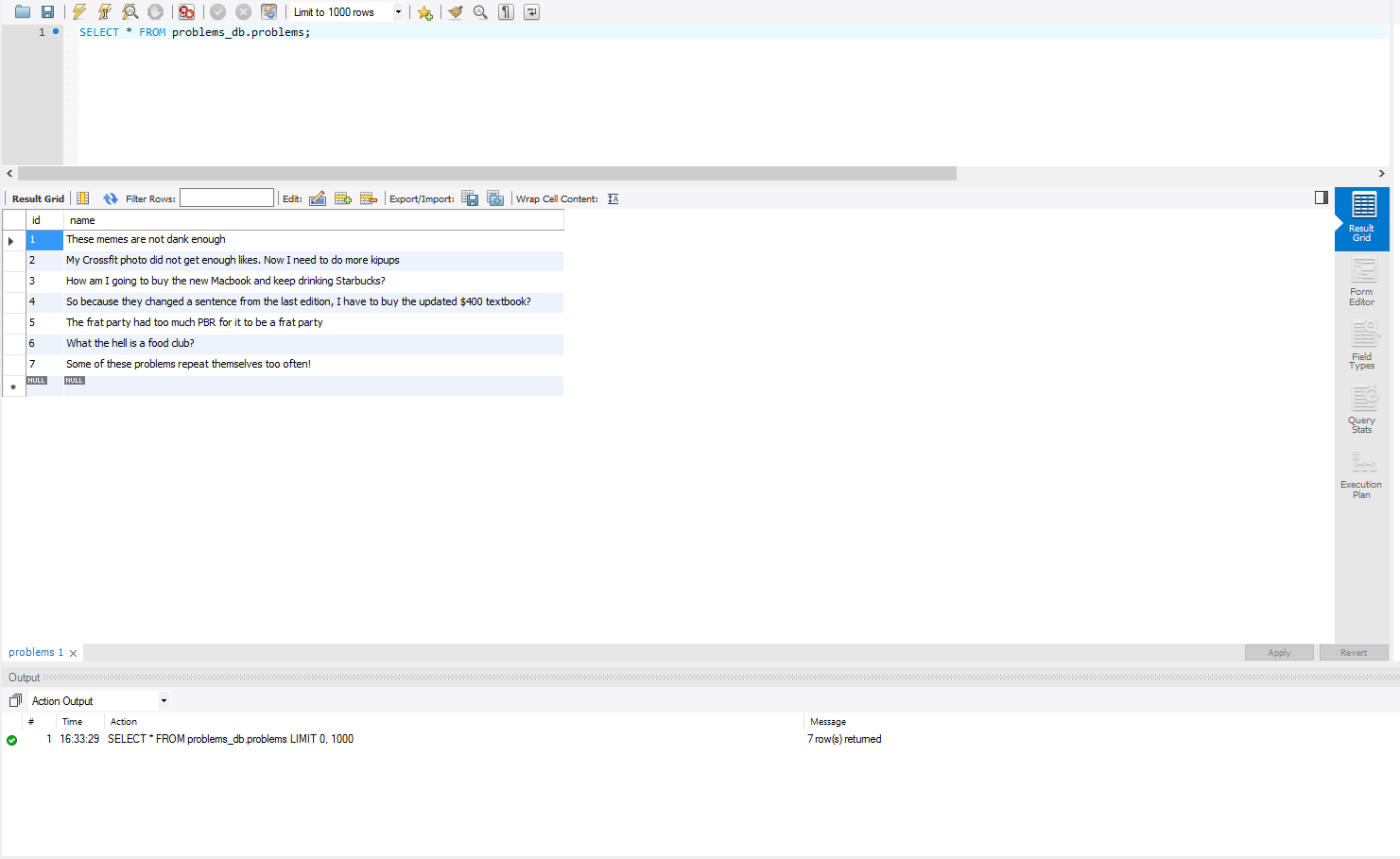Open the Field Types panel
The image size is (1400, 859).
click(x=1362, y=345)
